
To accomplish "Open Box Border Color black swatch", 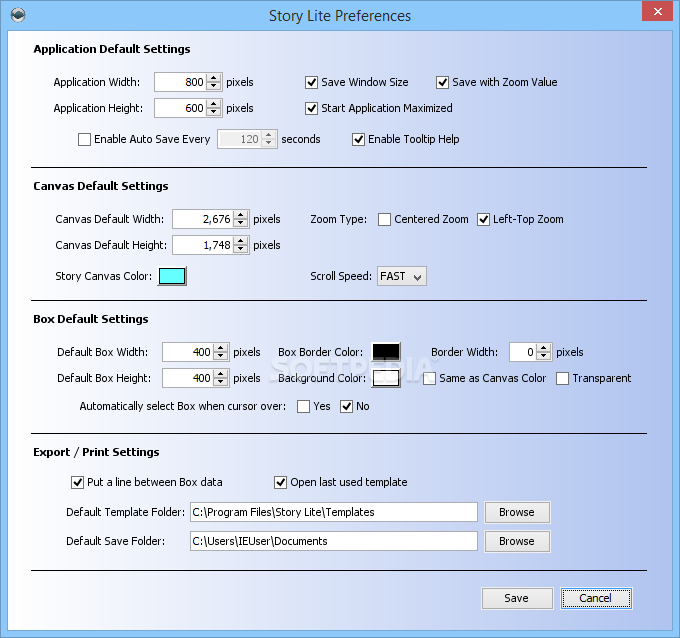I will pos(386,352).
